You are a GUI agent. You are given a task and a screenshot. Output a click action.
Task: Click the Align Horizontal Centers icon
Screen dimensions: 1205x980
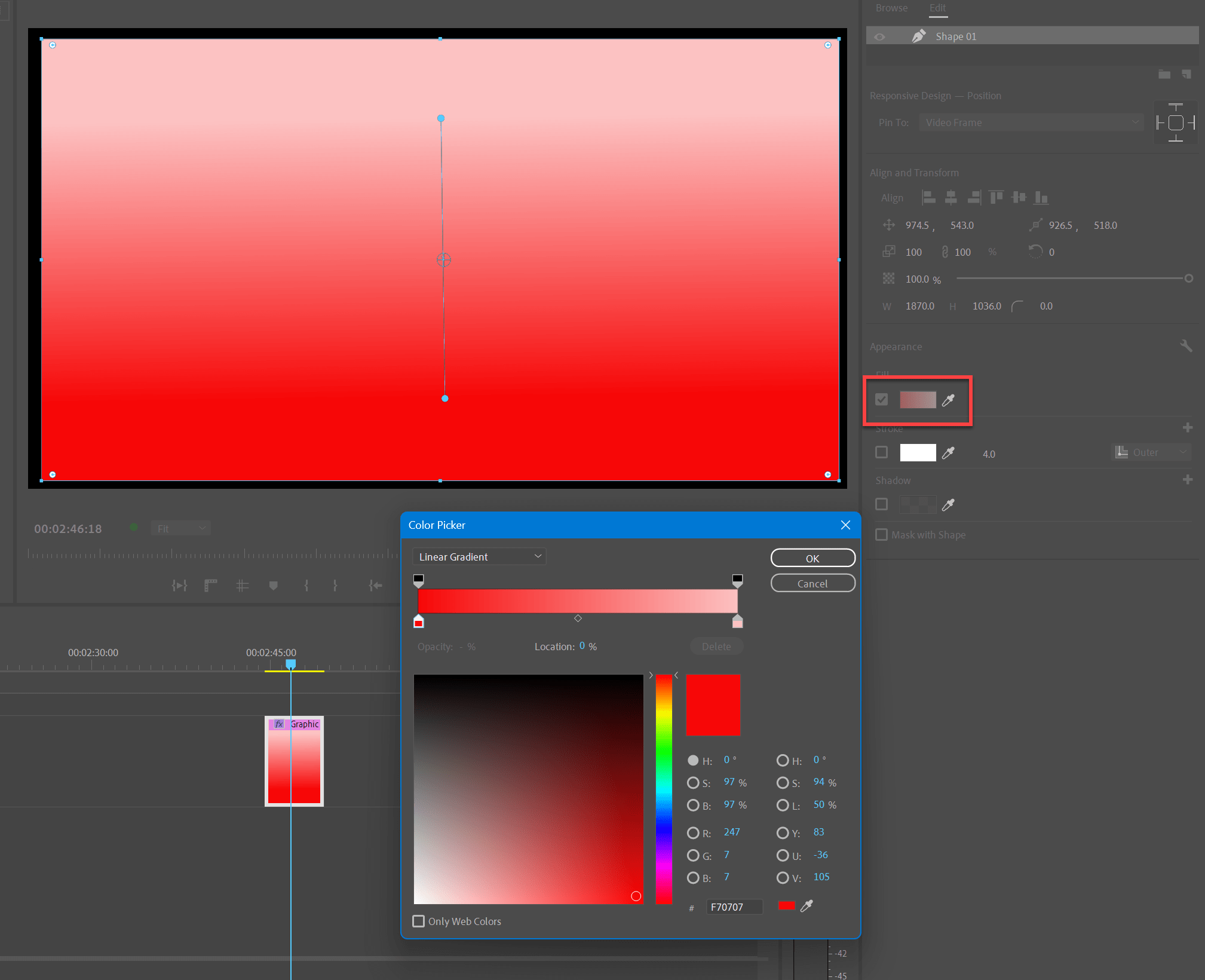point(951,197)
